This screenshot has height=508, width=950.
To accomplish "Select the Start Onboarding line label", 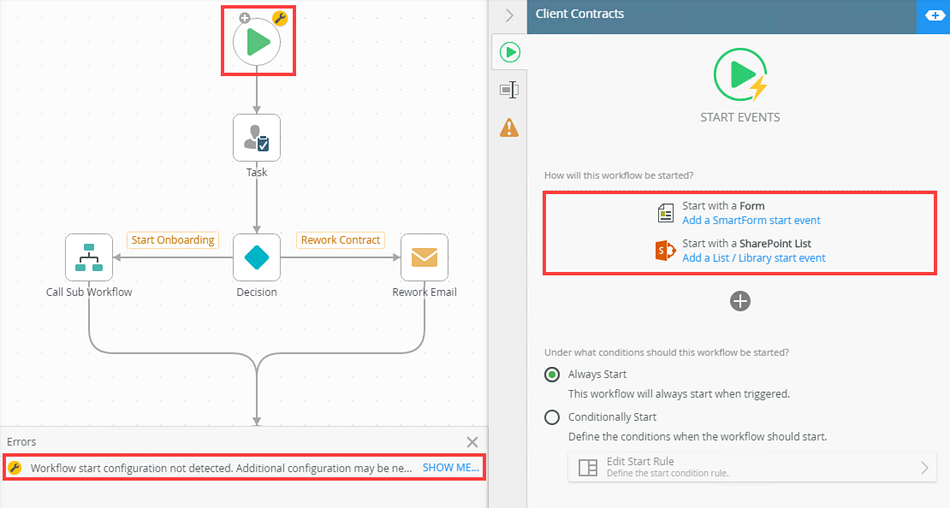I will click(x=173, y=240).
